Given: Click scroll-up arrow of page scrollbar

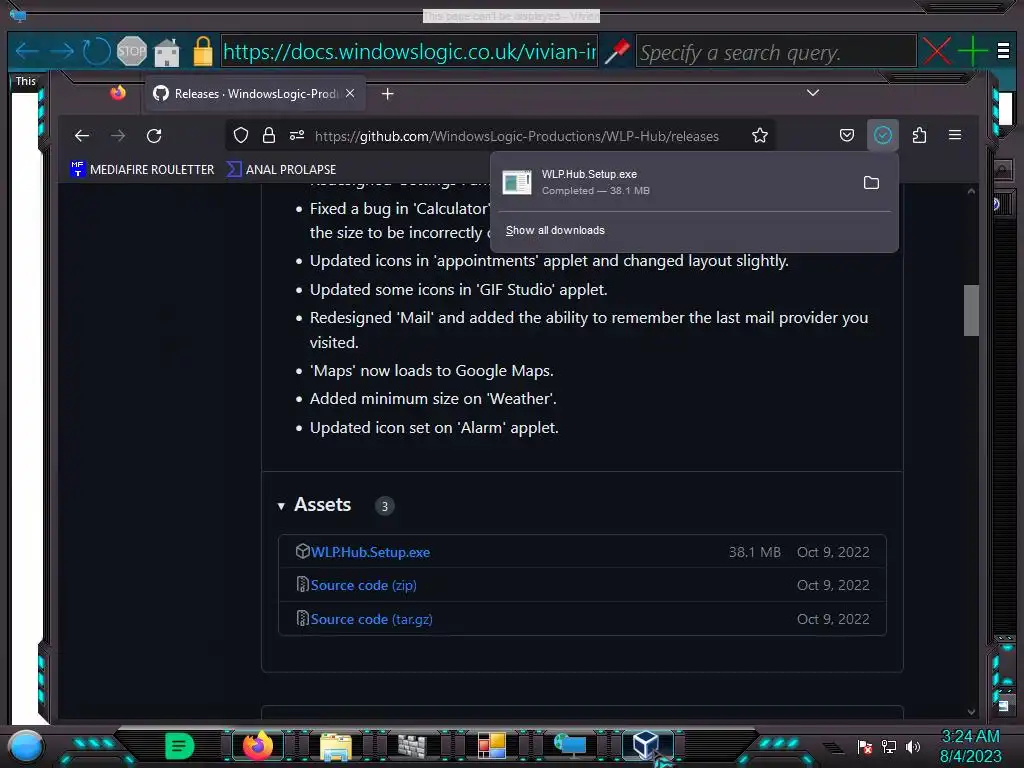Looking at the screenshot, I should 971,191.
